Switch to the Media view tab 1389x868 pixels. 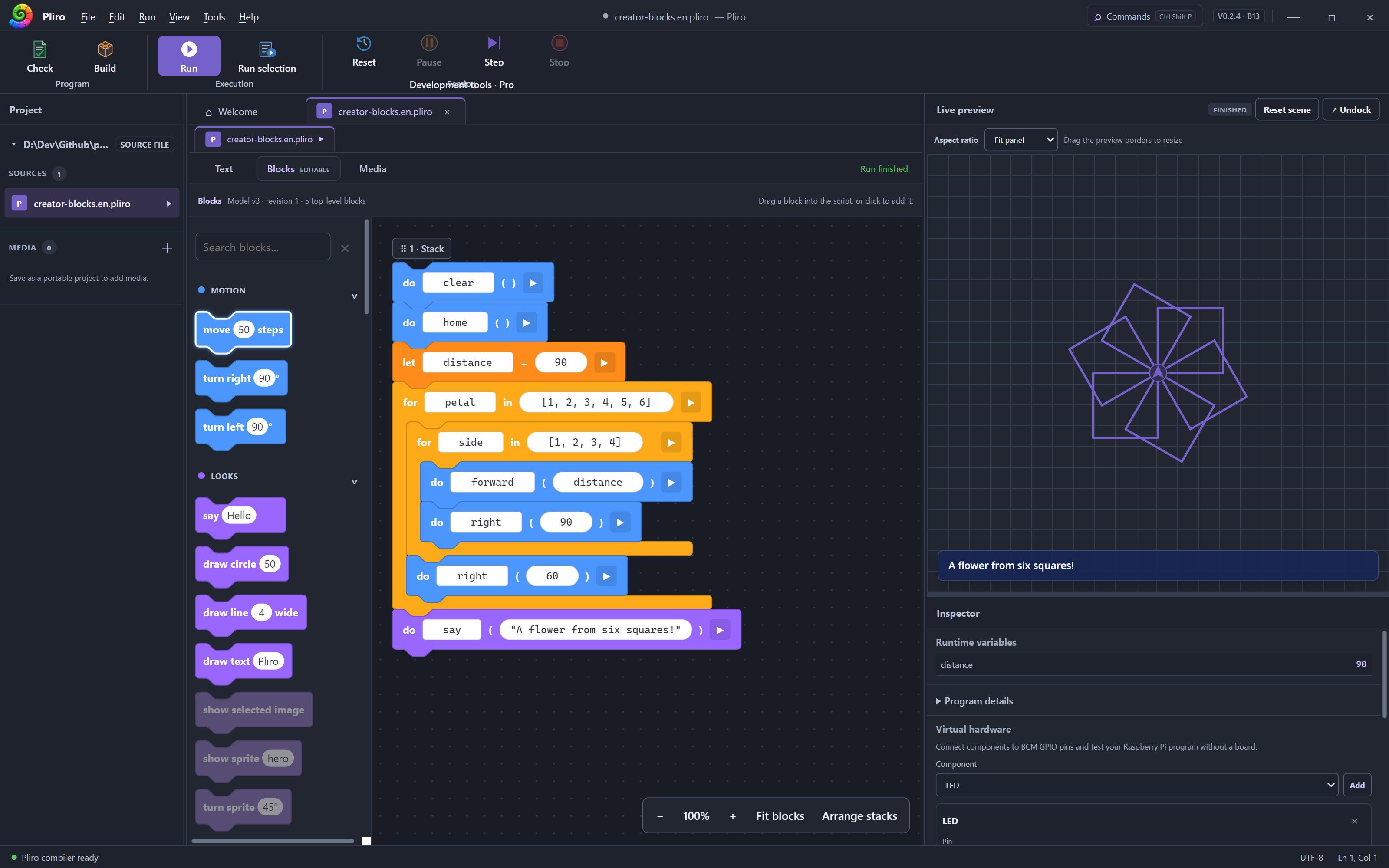372,169
